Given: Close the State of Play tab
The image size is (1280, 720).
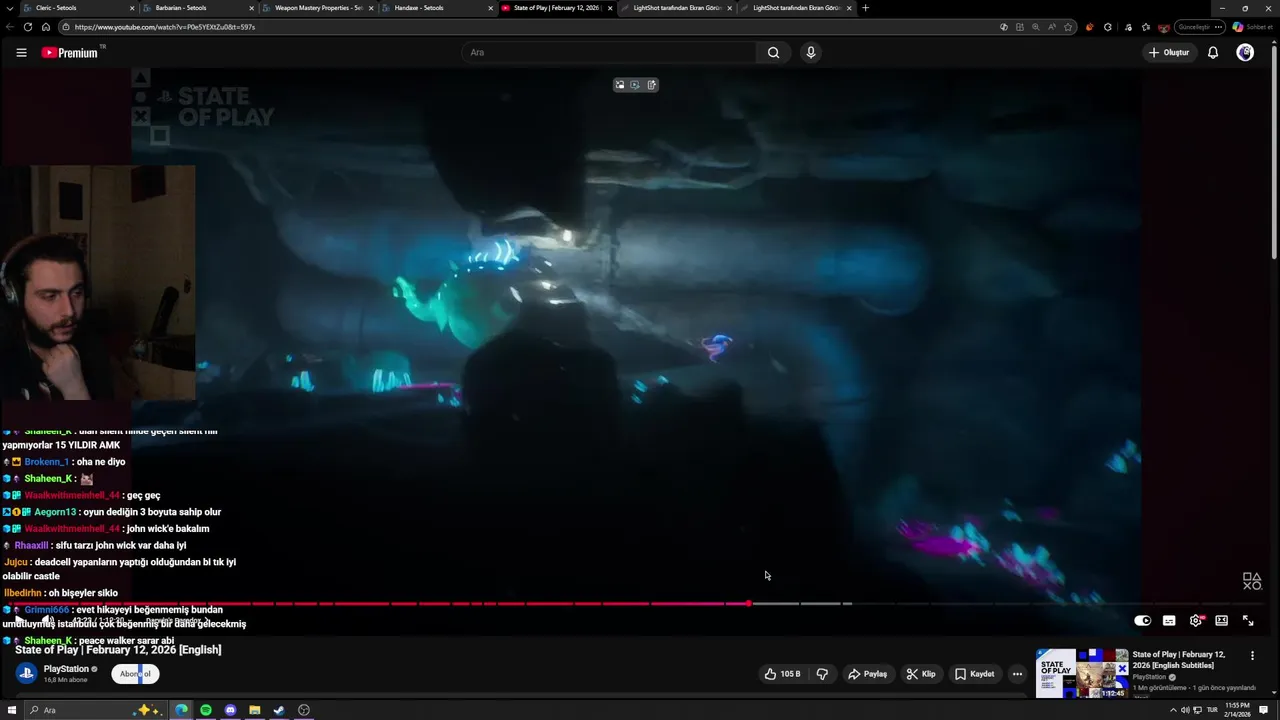Looking at the screenshot, I should point(610,8).
